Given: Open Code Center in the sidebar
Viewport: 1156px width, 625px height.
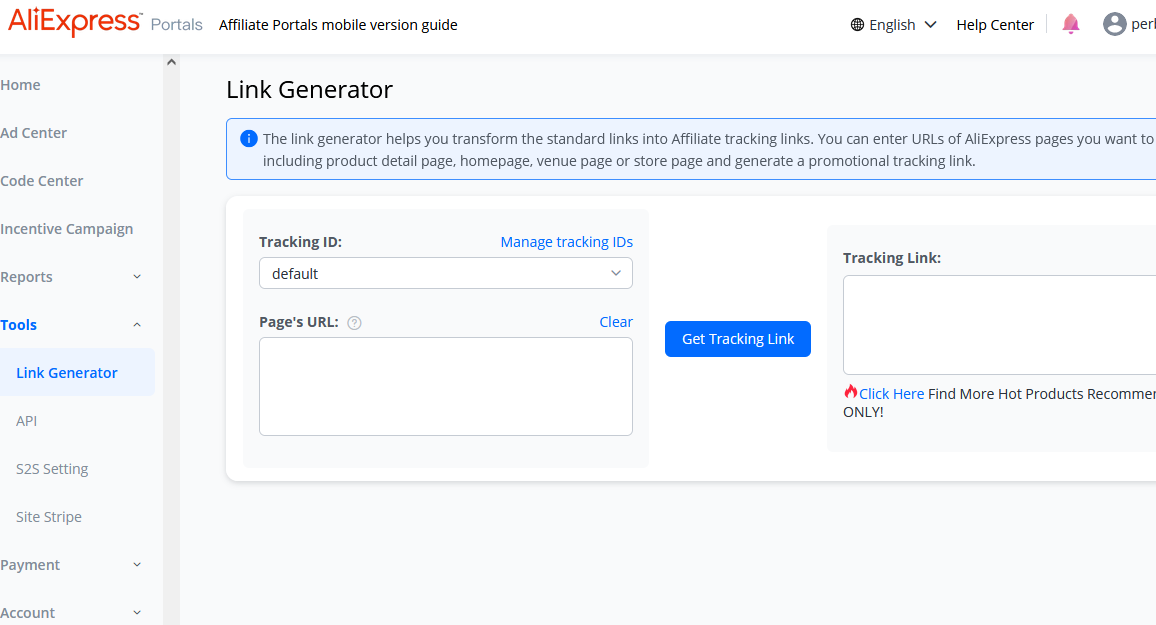Looking at the screenshot, I should pyautogui.click(x=41, y=181).
